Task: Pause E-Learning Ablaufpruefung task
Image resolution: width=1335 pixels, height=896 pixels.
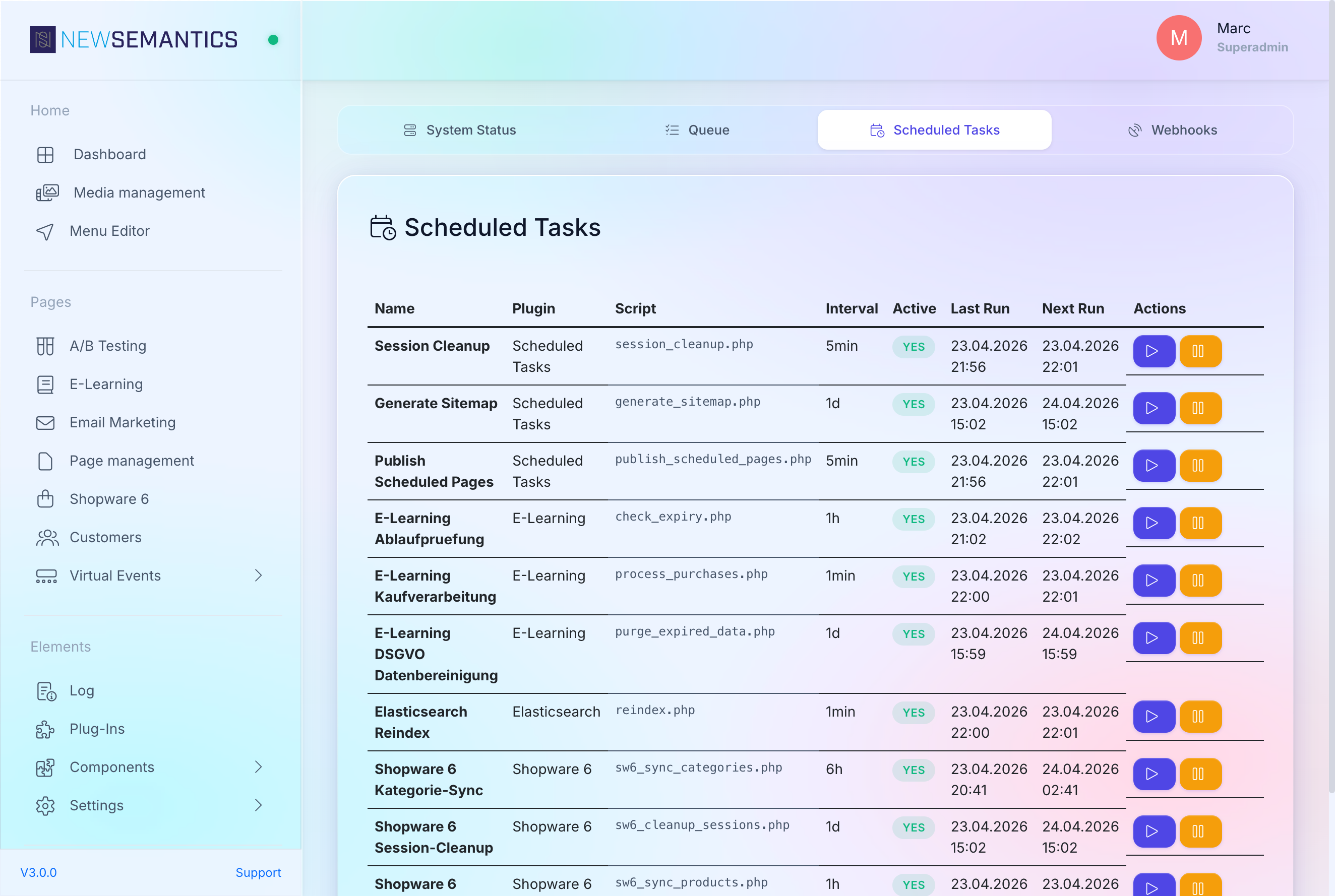Action: (1200, 524)
